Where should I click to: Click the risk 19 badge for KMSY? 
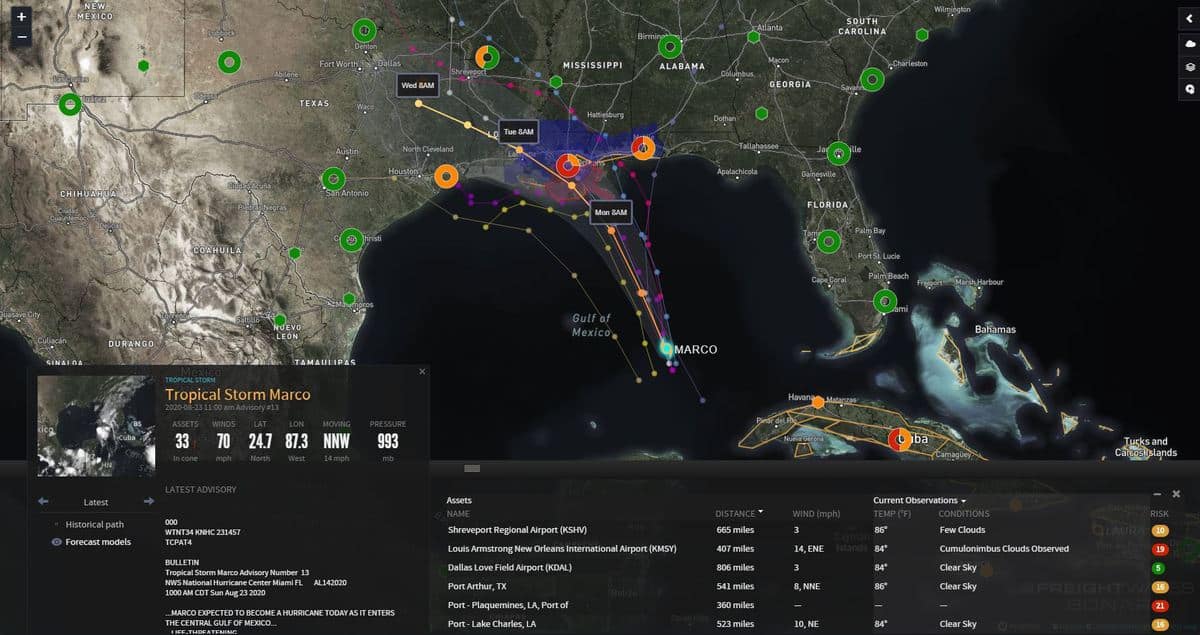[1161, 548]
